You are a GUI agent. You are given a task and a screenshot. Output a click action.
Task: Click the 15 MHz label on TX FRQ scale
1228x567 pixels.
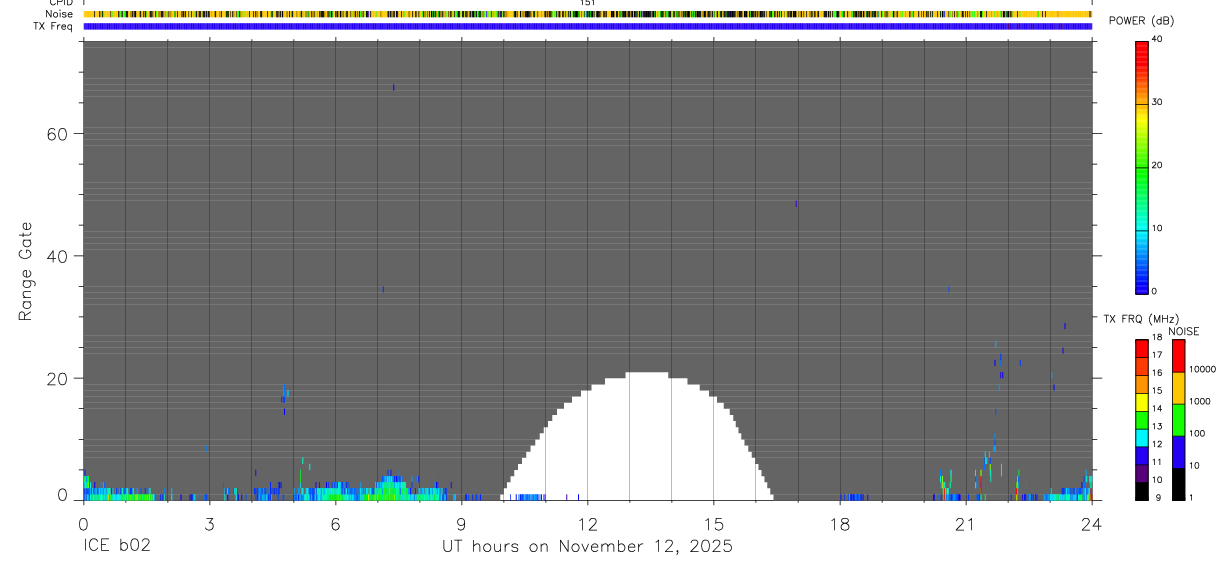tap(1156, 390)
